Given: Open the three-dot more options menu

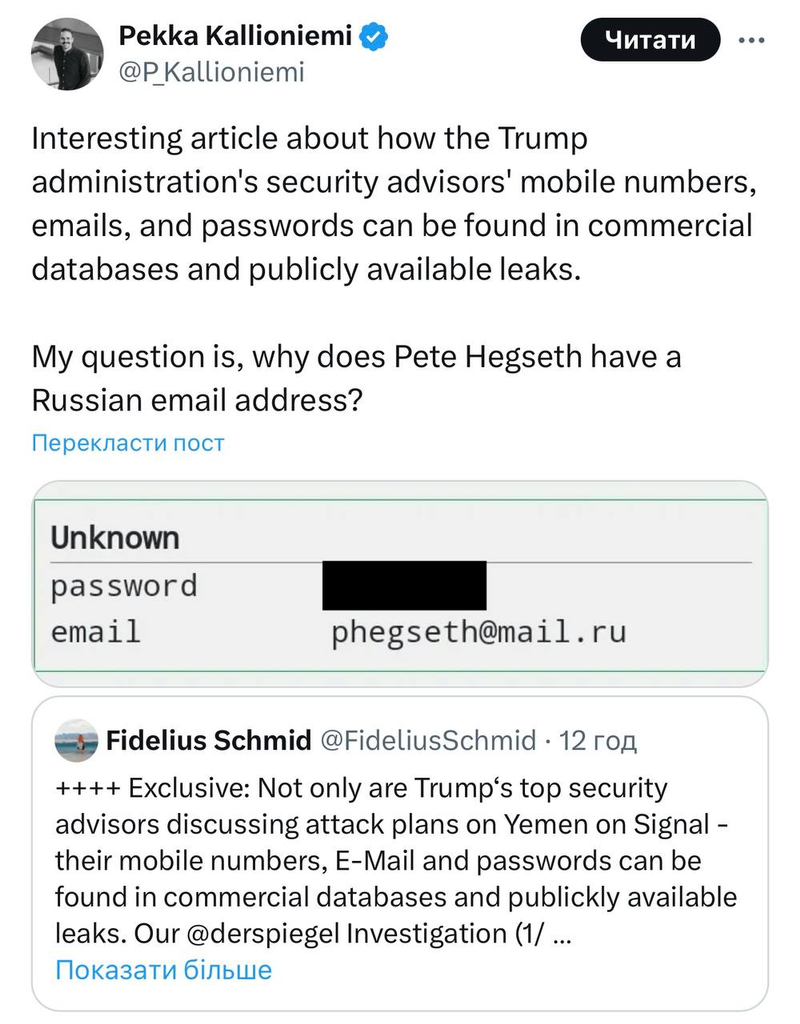Looking at the screenshot, I should (750, 40).
